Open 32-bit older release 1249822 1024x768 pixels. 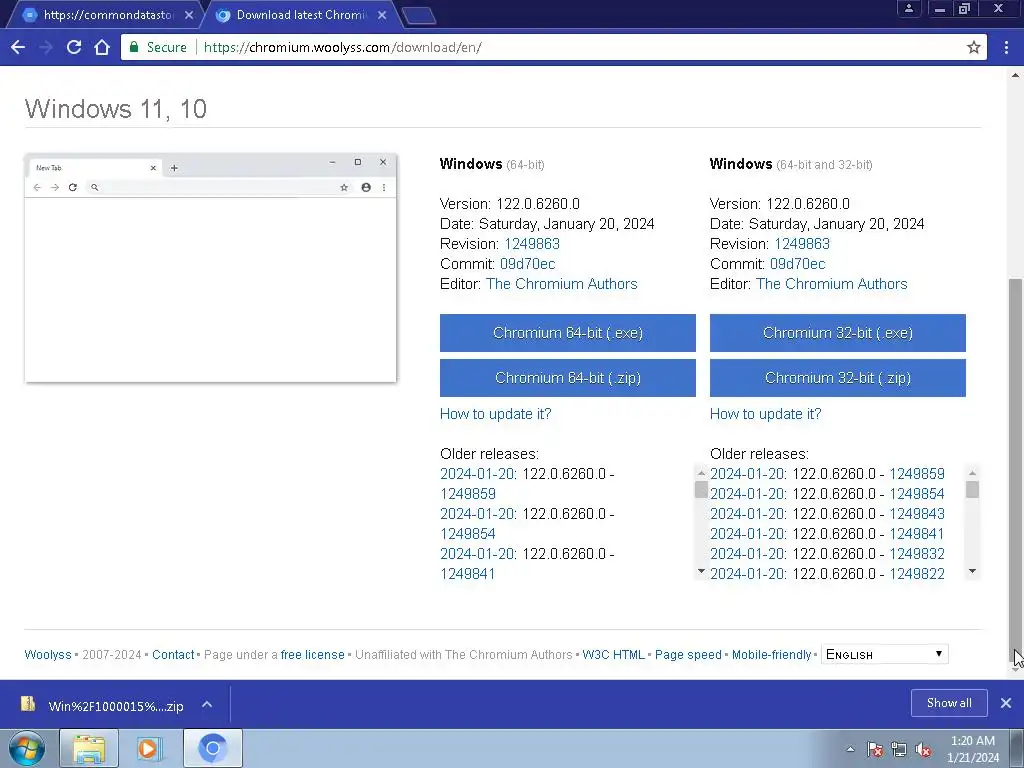point(917,573)
